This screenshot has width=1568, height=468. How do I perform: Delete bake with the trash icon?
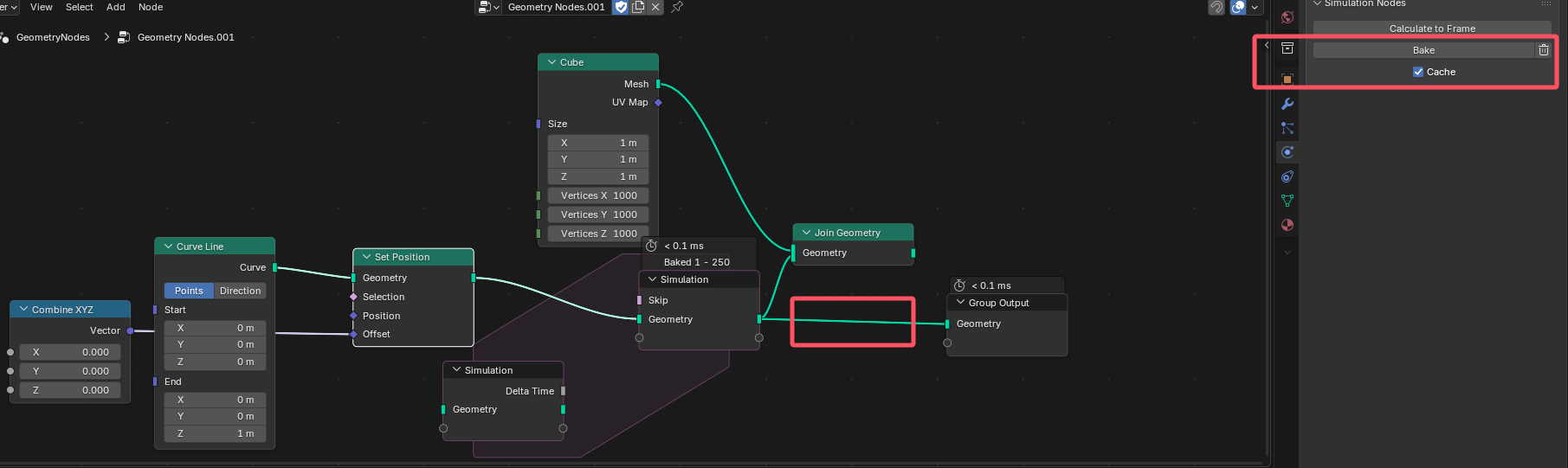click(x=1544, y=50)
